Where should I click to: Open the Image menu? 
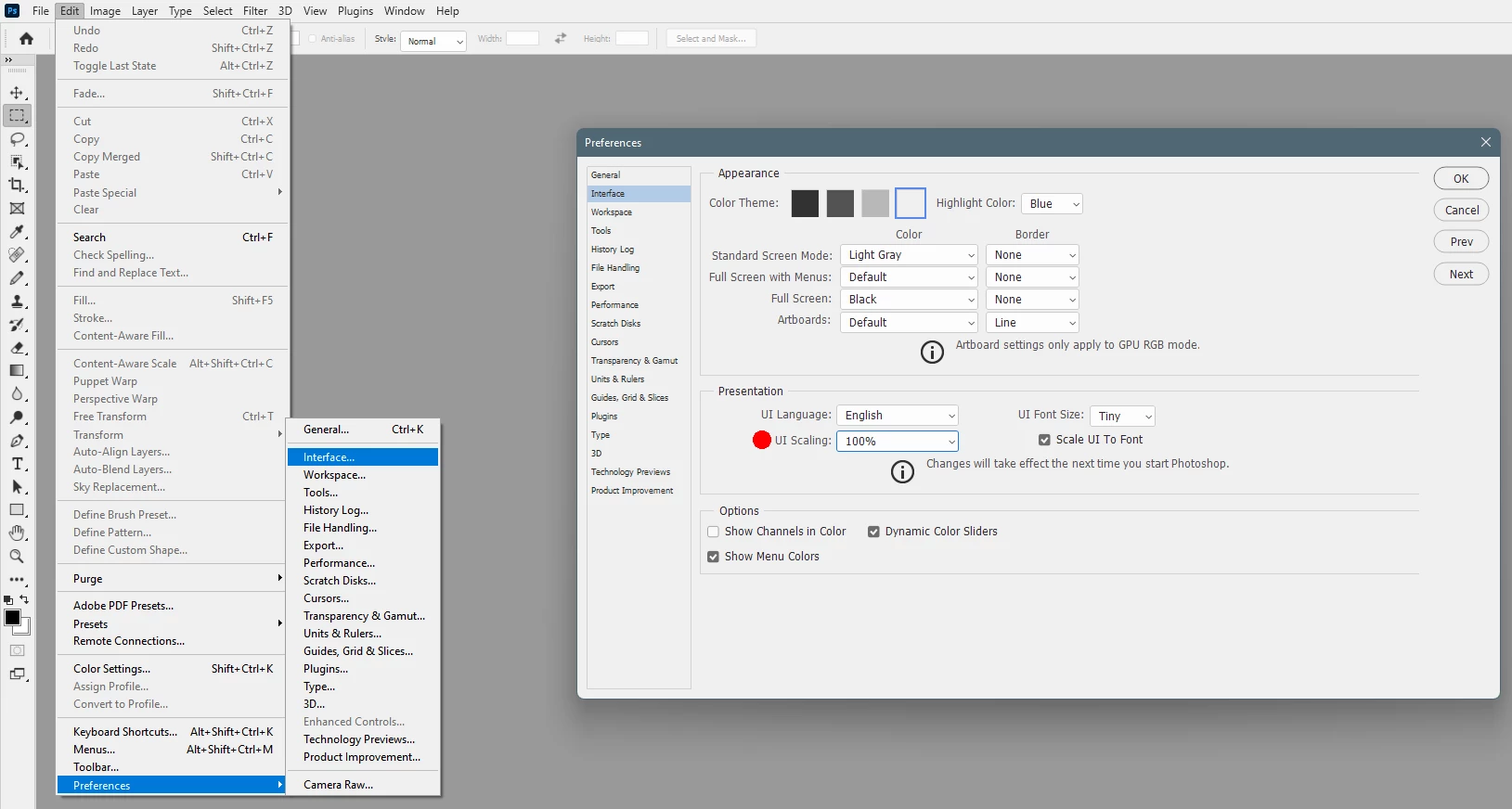pyautogui.click(x=105, y=11)
